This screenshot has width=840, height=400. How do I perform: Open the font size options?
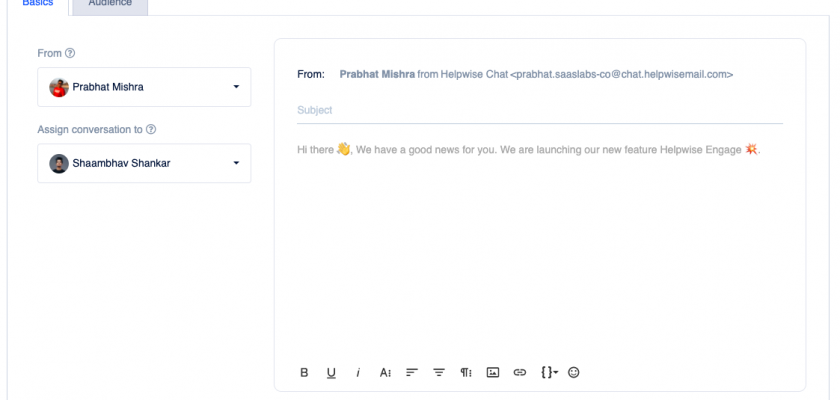[x=385, y=372]
